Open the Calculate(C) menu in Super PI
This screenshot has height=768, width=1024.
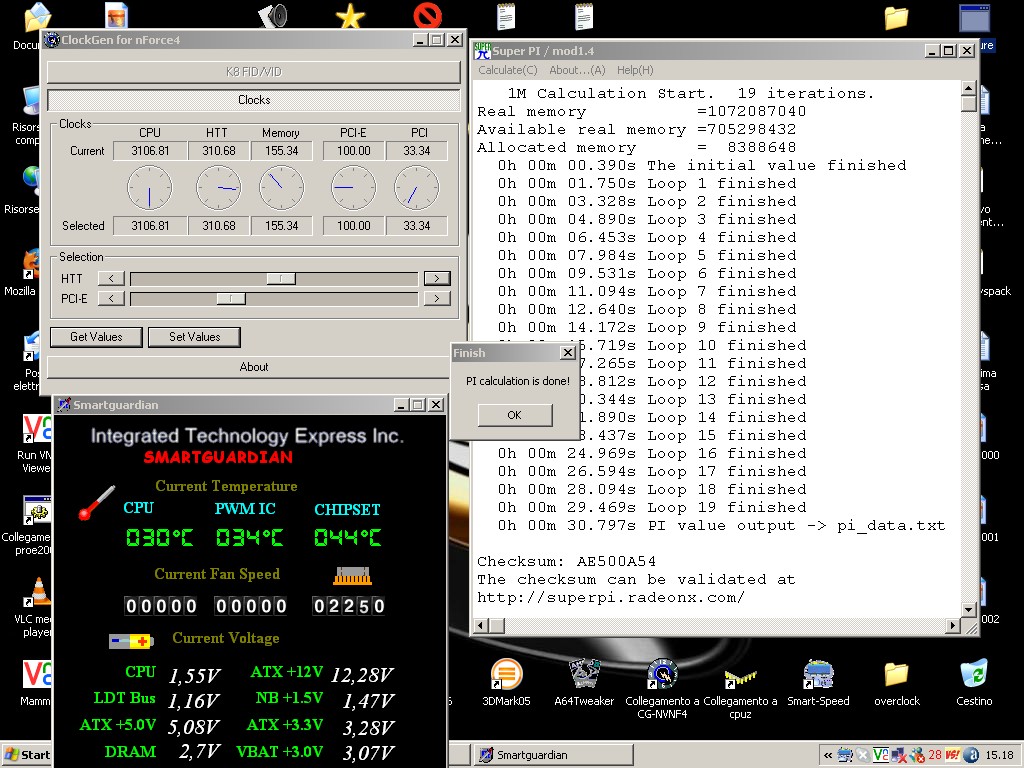507,70
